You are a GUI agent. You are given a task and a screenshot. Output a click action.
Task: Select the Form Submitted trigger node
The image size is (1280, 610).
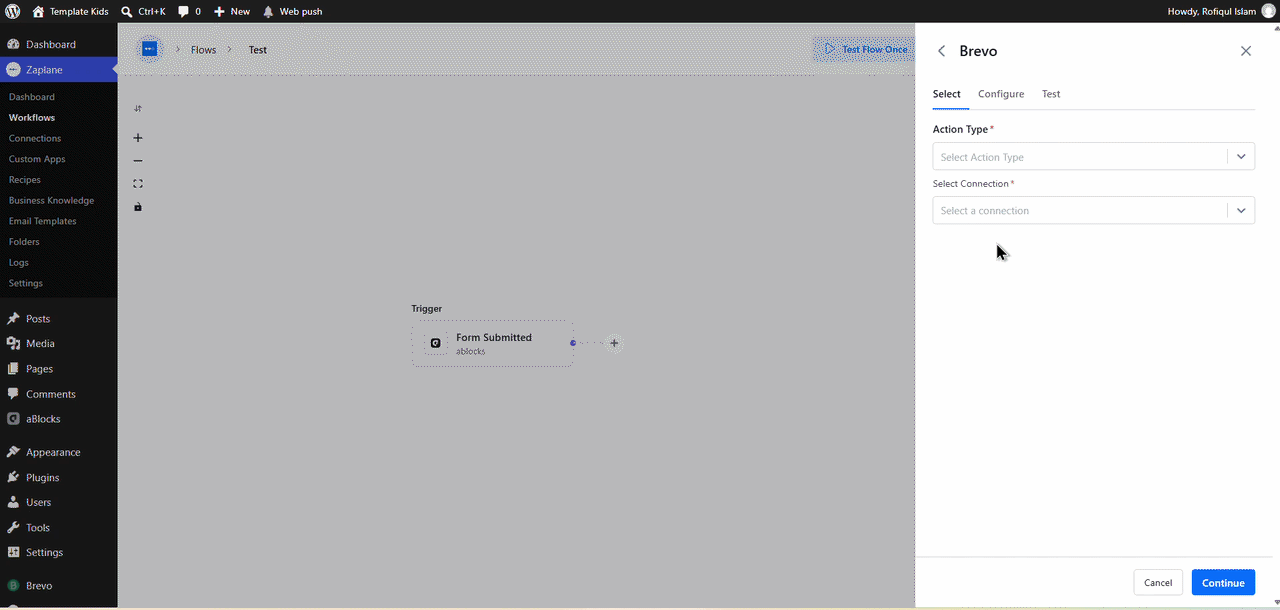tap(492, 343)
